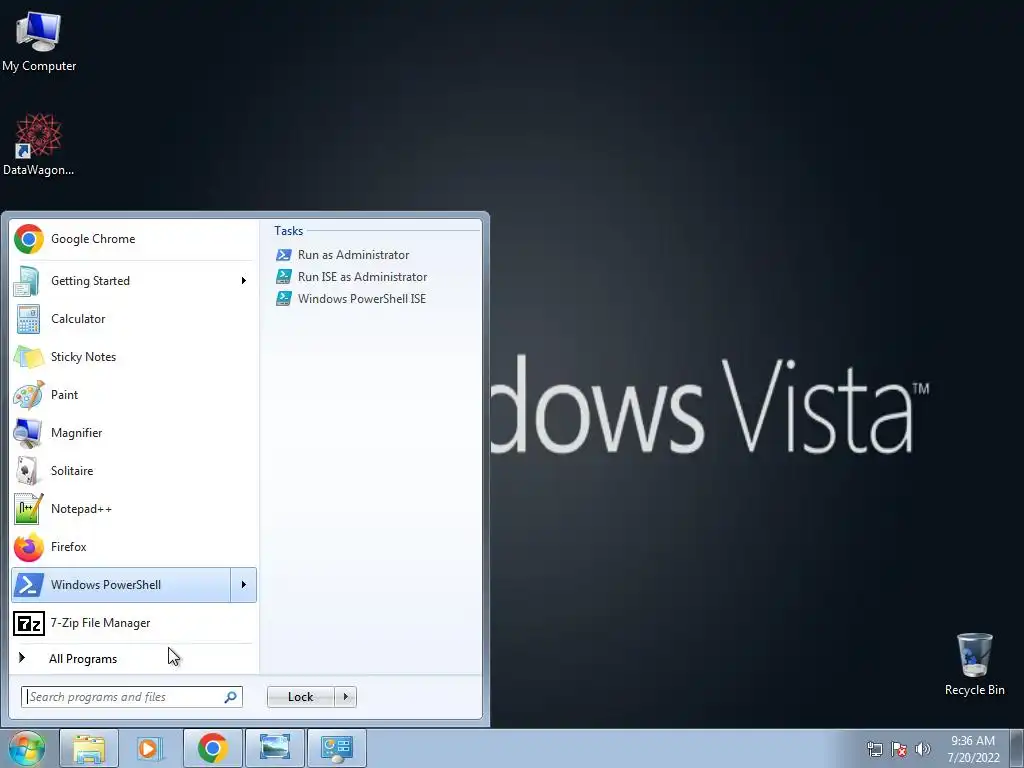Open Windows Explorer in the taskbar
The height and width of the screenshot is (768, 1024).
pyautogui.click(x=89, y=748)
